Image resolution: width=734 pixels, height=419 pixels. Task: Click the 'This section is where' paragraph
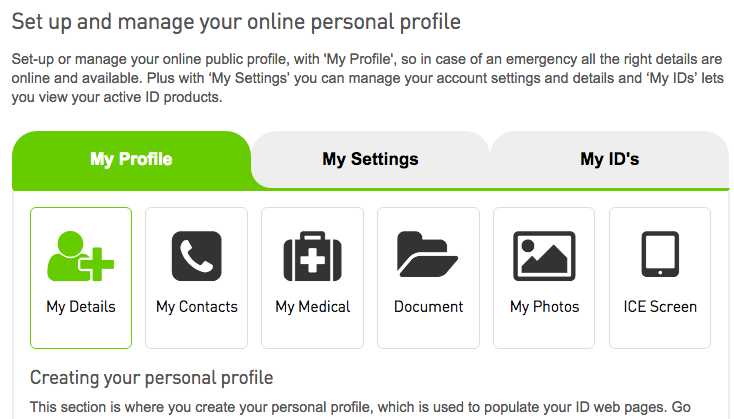coord(360,407)
